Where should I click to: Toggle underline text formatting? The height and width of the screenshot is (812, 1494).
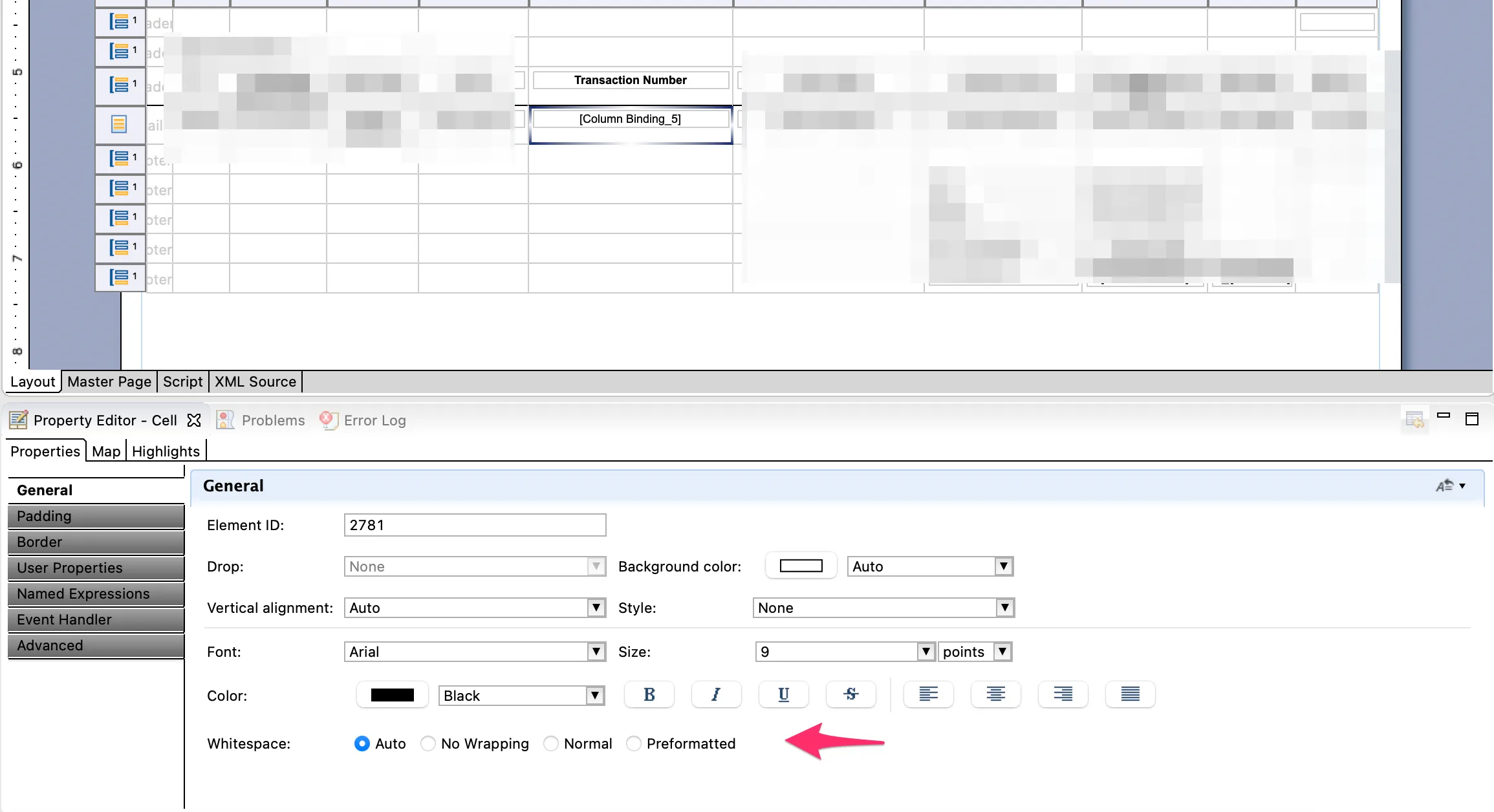pos(783,694)
